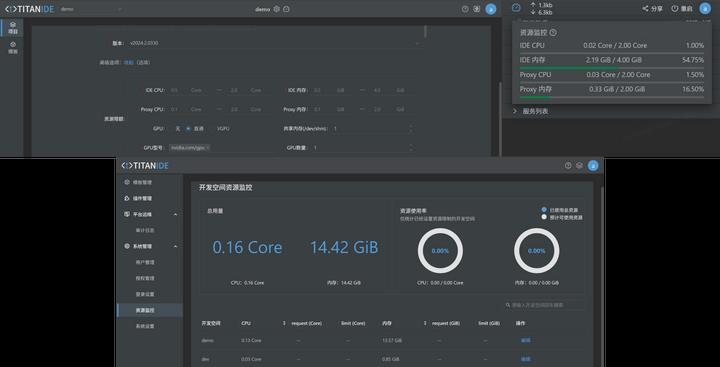Select the 直通 GPU radio option

pos(188,129)
